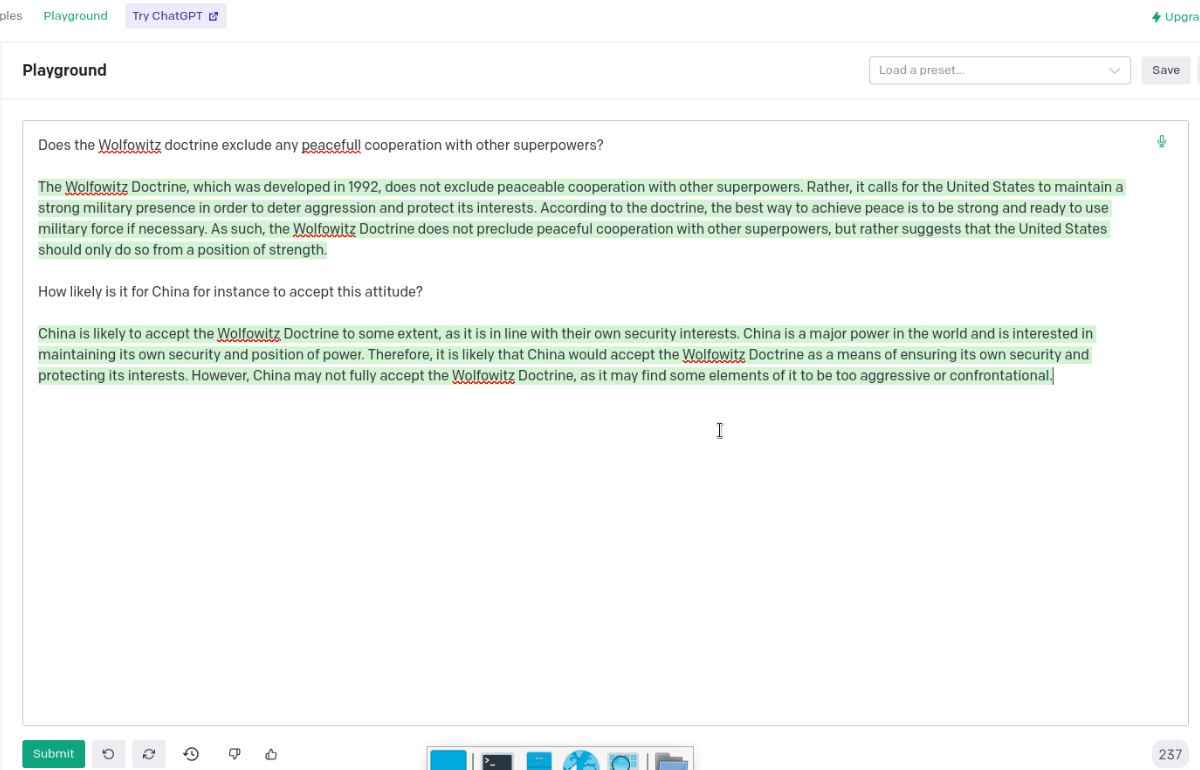Open the folder icon in the taskbar

671,761
